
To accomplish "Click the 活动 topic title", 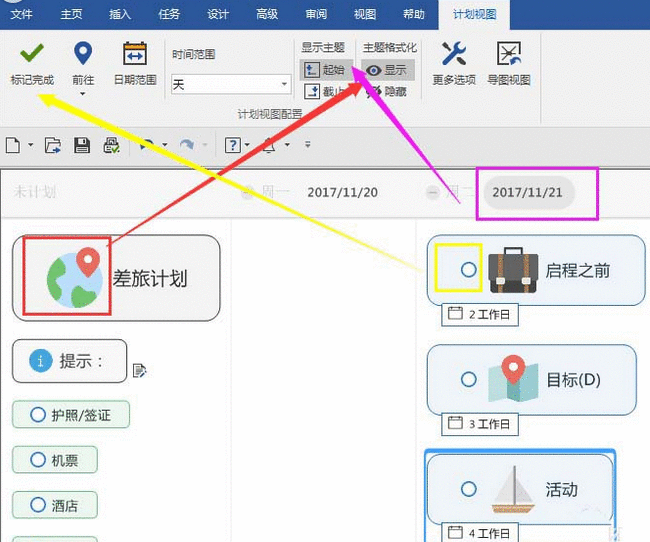I will click(561, 490).
